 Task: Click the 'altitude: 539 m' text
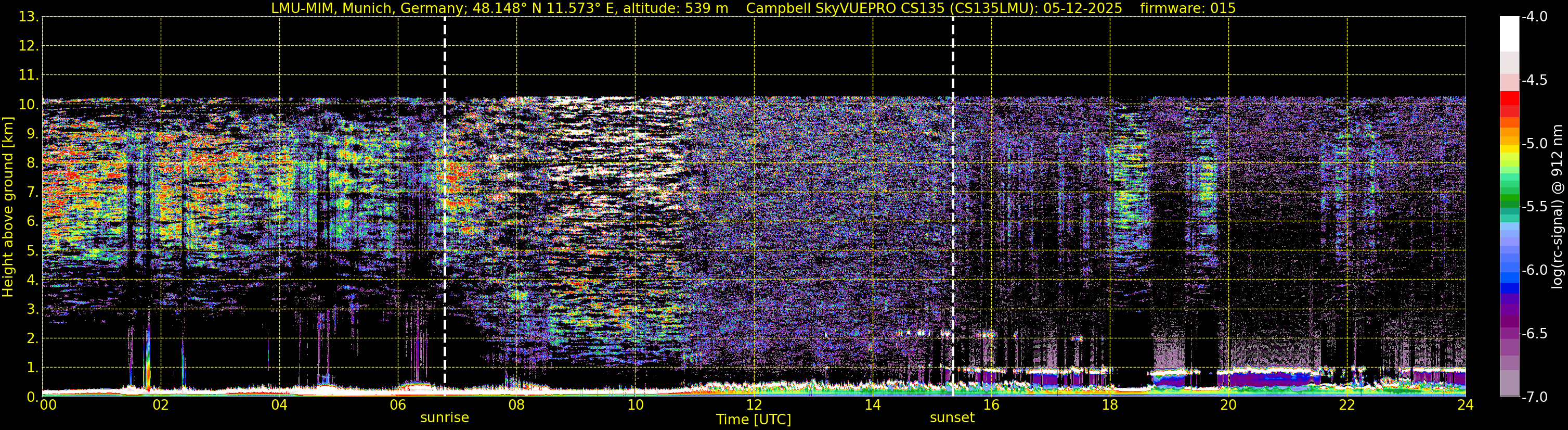(675, 8)
